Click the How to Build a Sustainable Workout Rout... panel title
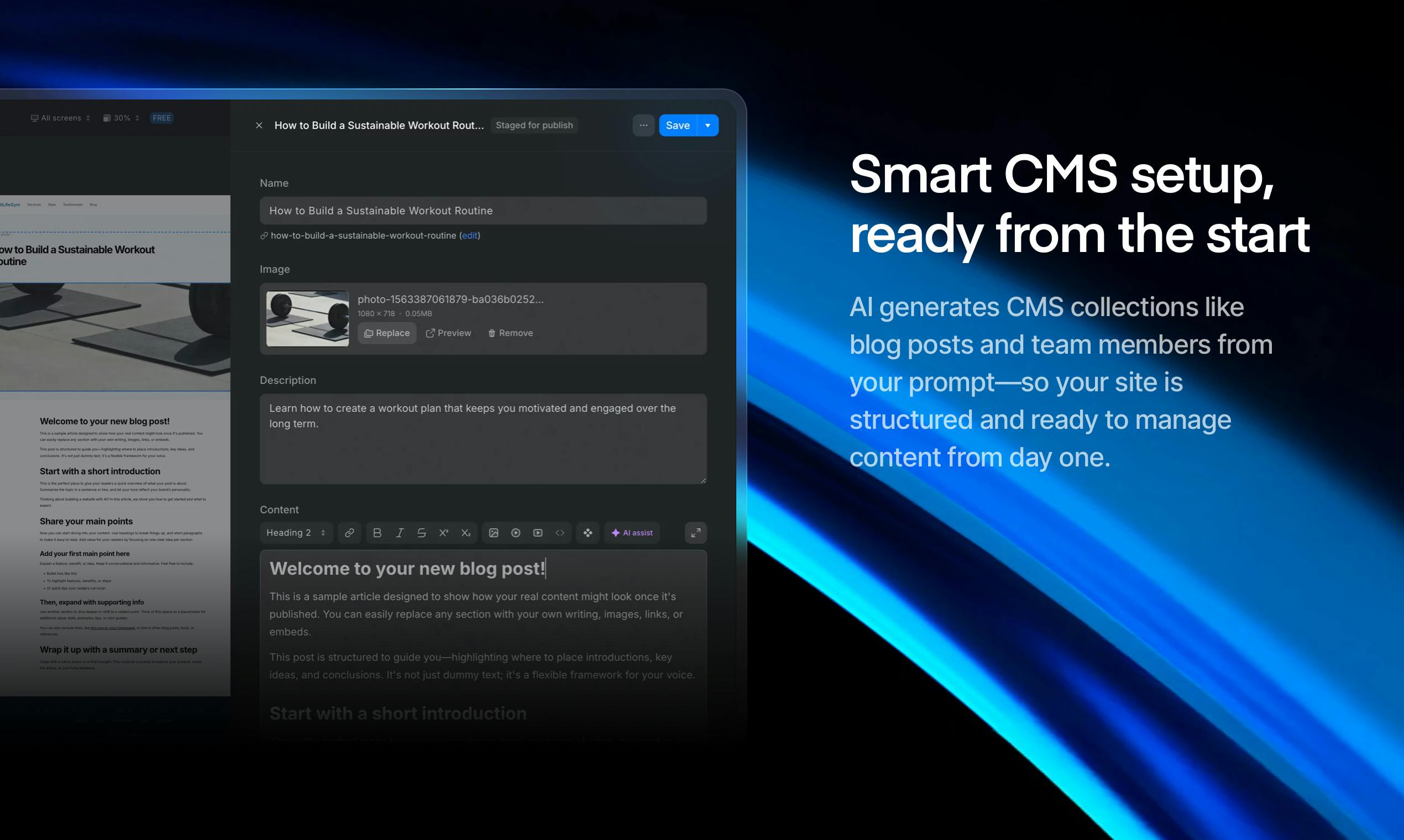Image resolution: width=1404 pixels, height=840 pixels. (379, 125)
